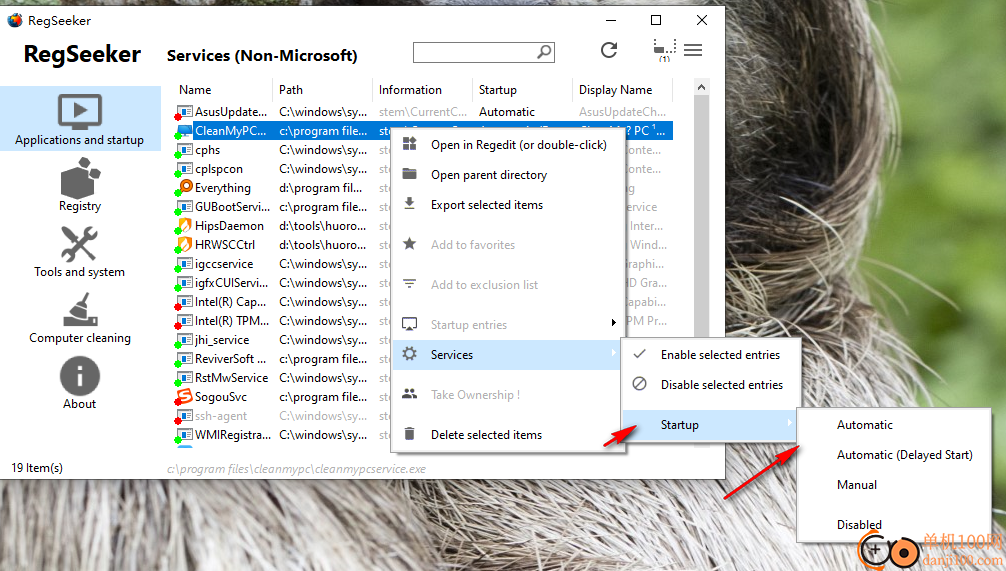The width and height of the screenshot is (1006, 571).
Task: Click the CleanMyPC... selected row name
Action: tap(230, 131)
